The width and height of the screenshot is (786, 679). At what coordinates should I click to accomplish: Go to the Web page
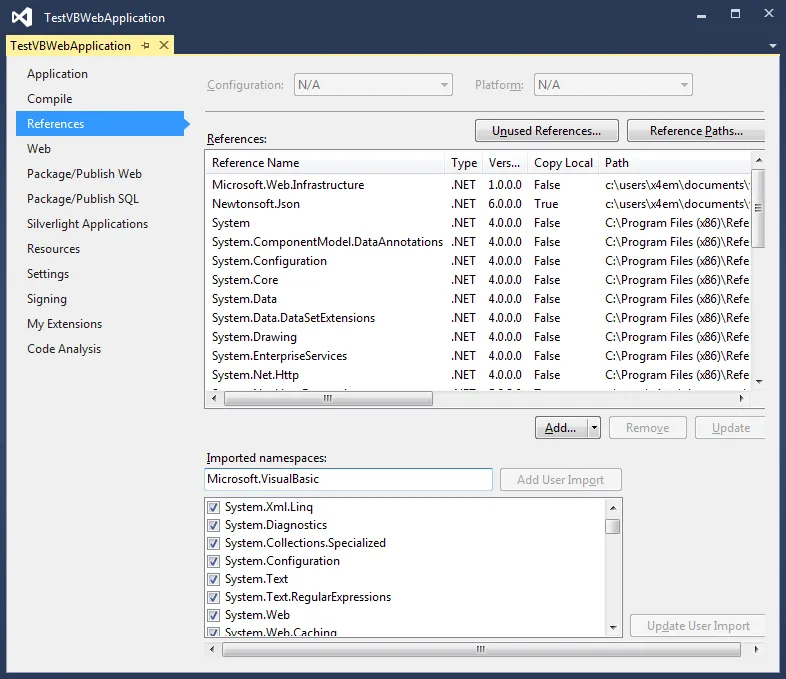(x=39, y=149)
